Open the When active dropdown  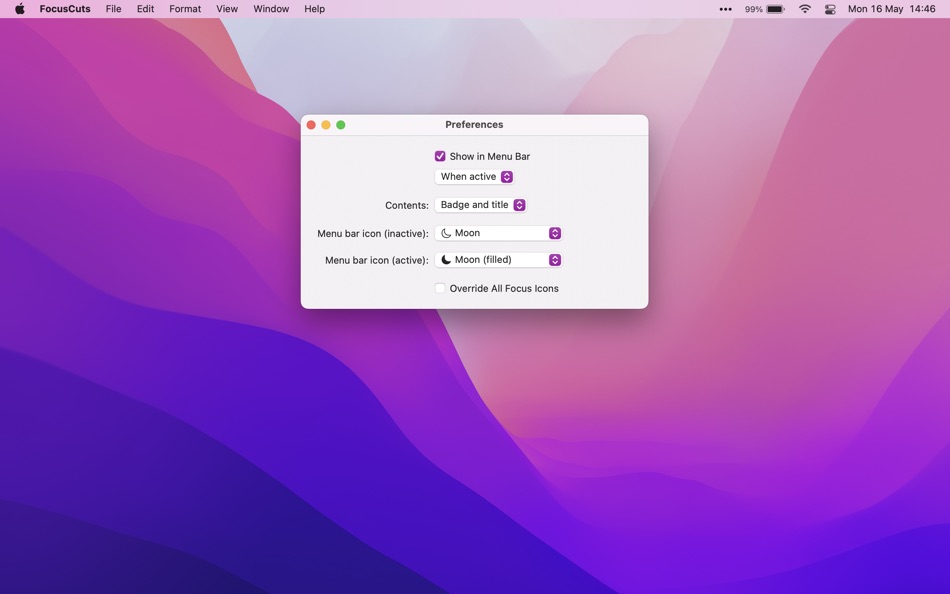pyautogui.click(x=474, y=176)
